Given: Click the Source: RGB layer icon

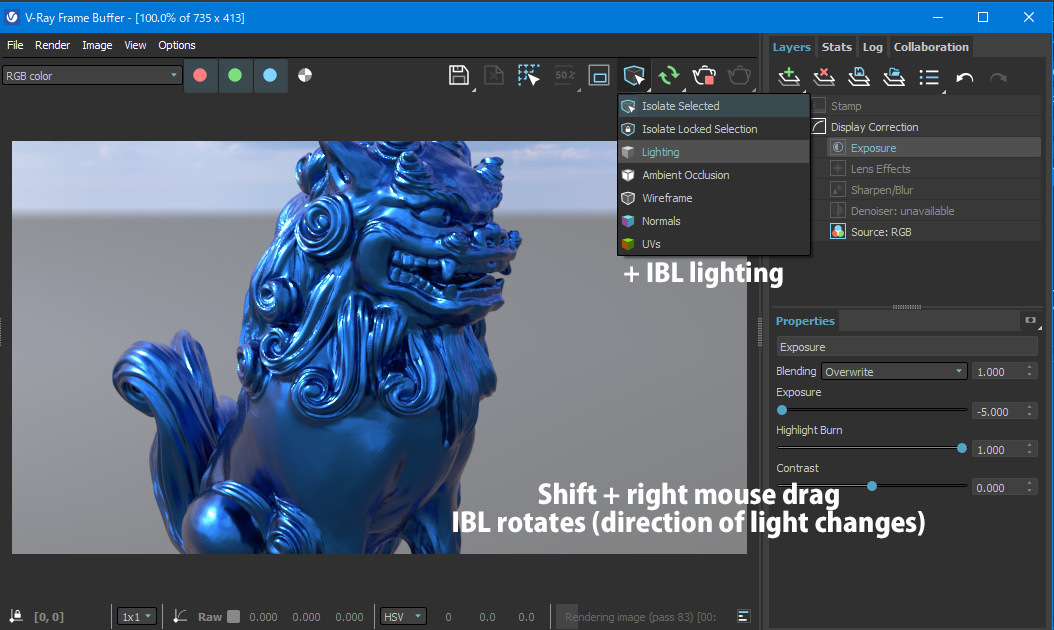Looking at the screenshot, I should tap(838, 231).
